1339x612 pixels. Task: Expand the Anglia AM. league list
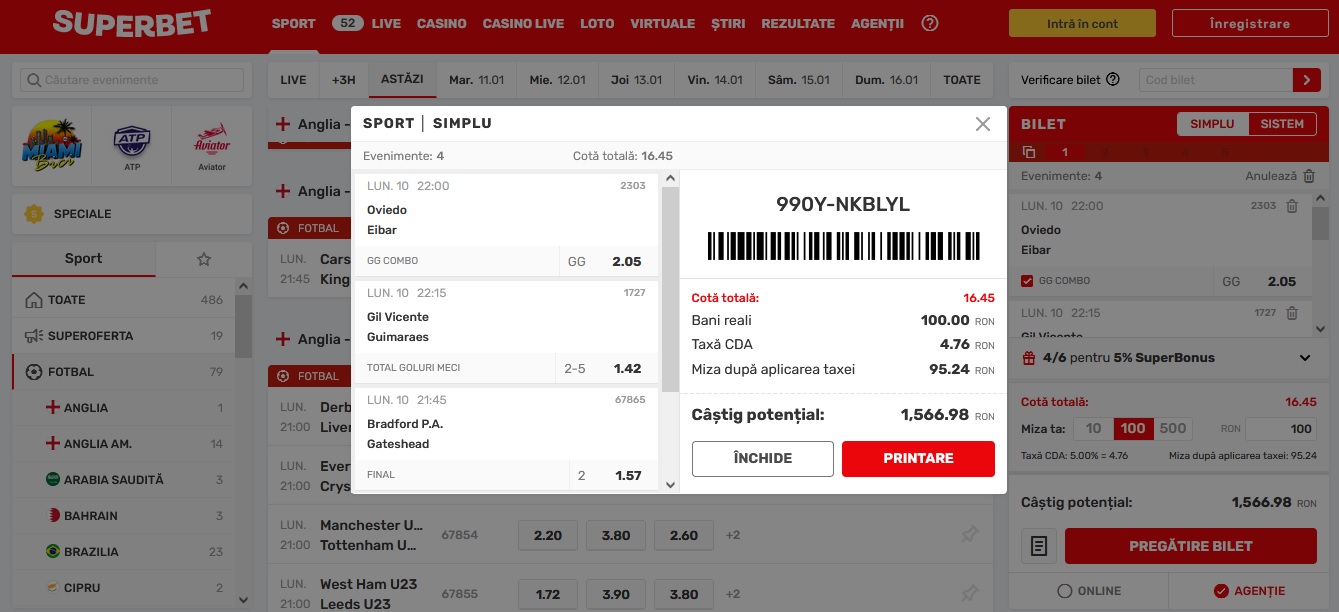coord(123,444)
